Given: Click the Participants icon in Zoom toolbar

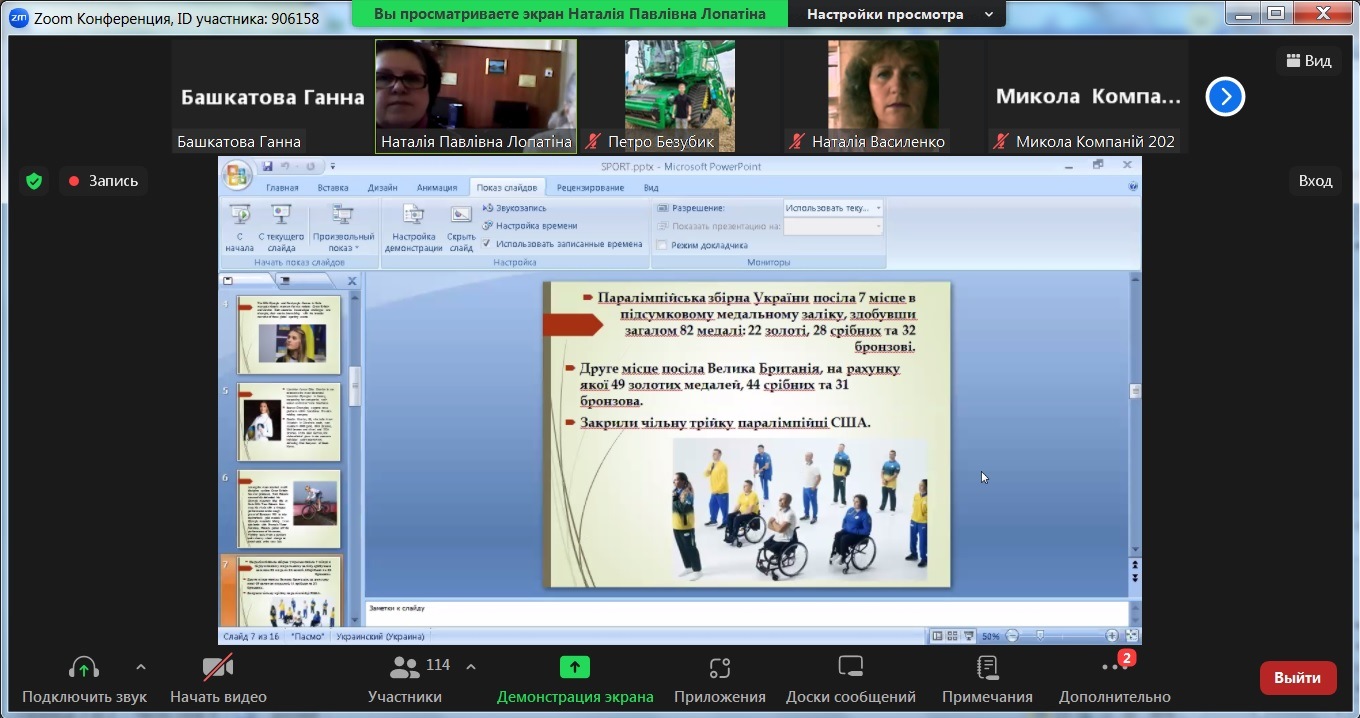Looking at the screenshot, I should click(405, 668).
